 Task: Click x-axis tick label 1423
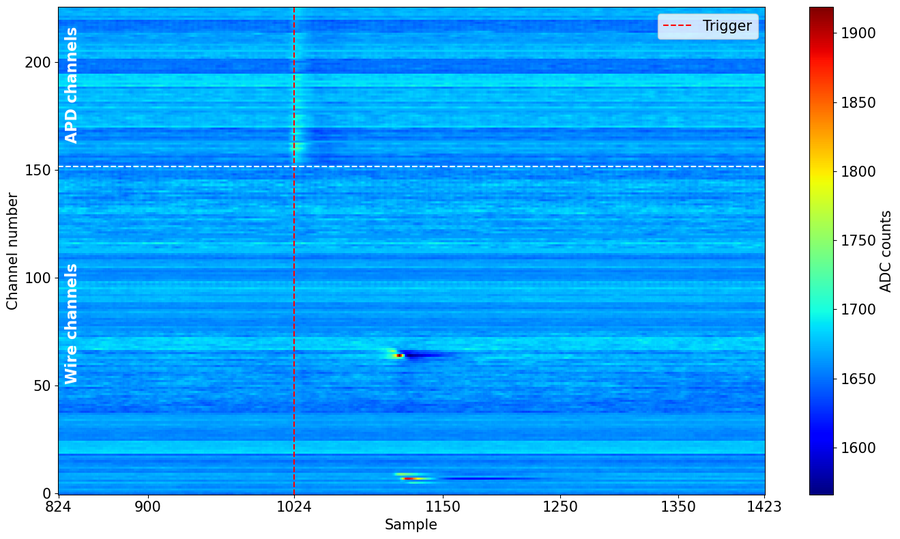tap(765, 507)
